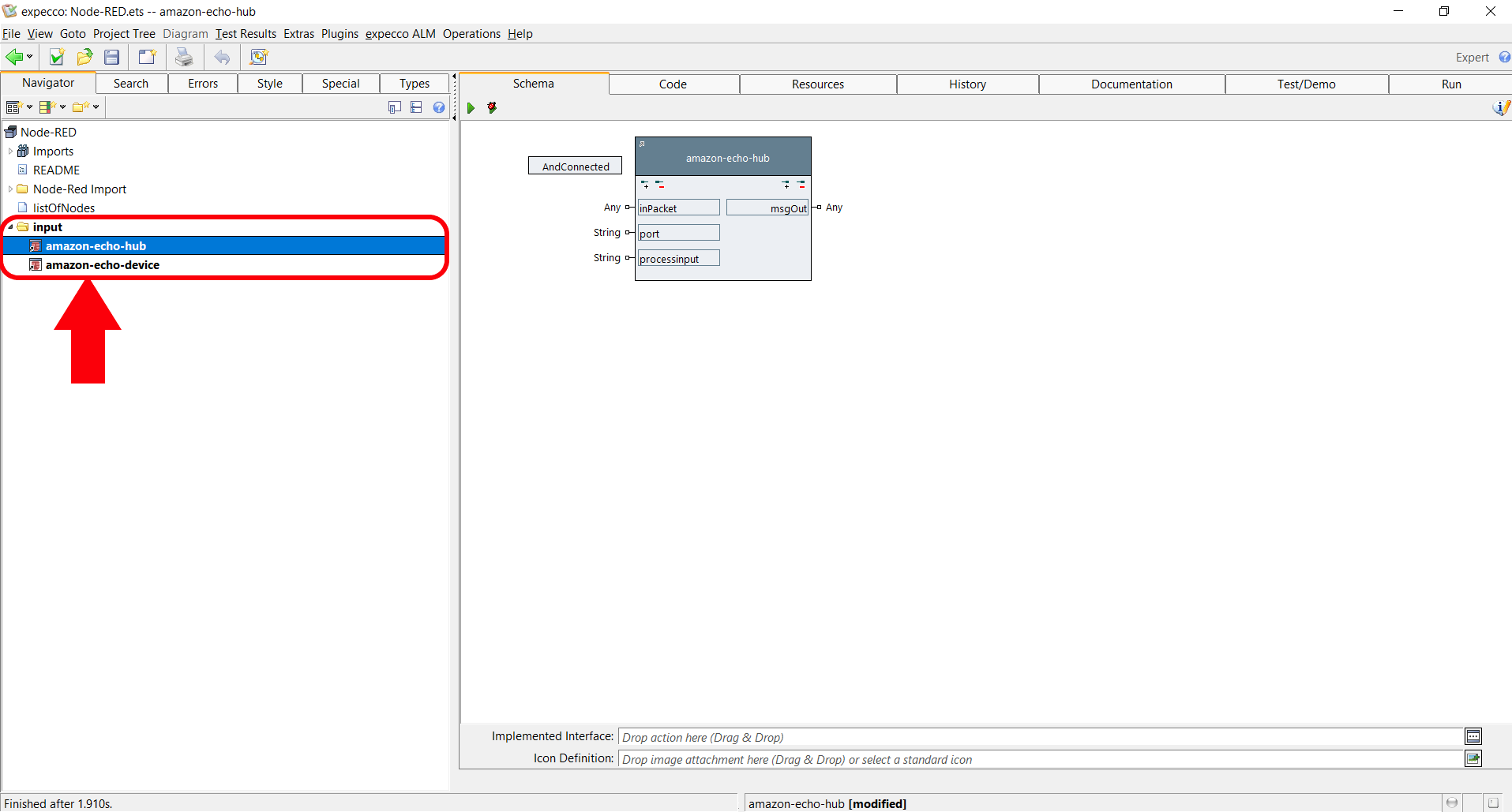Click the select standard icon image button
The width and height of the screenshot is (1512, 812).
(1473, 759)
